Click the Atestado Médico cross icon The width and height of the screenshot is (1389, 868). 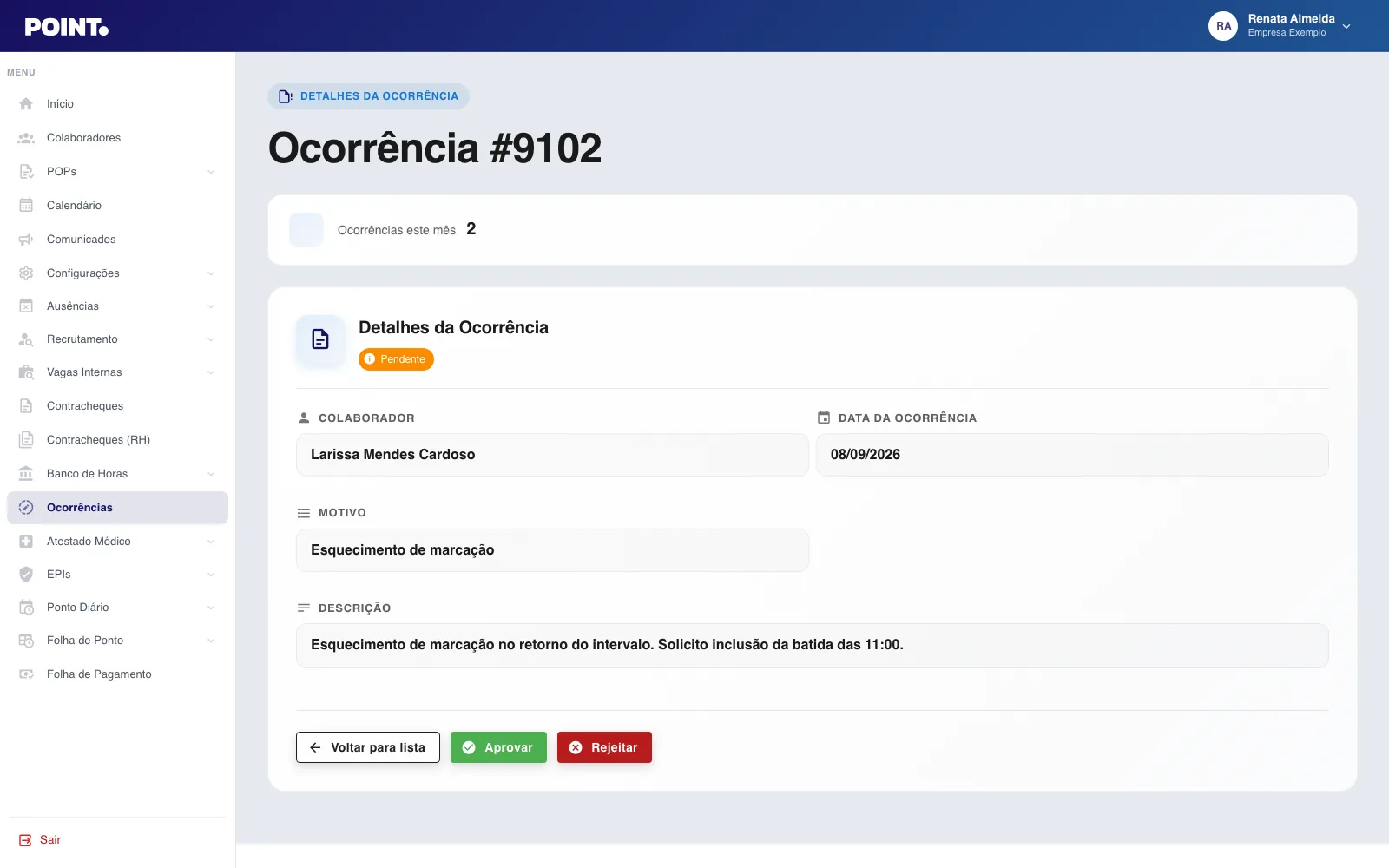tap(26, 542)
